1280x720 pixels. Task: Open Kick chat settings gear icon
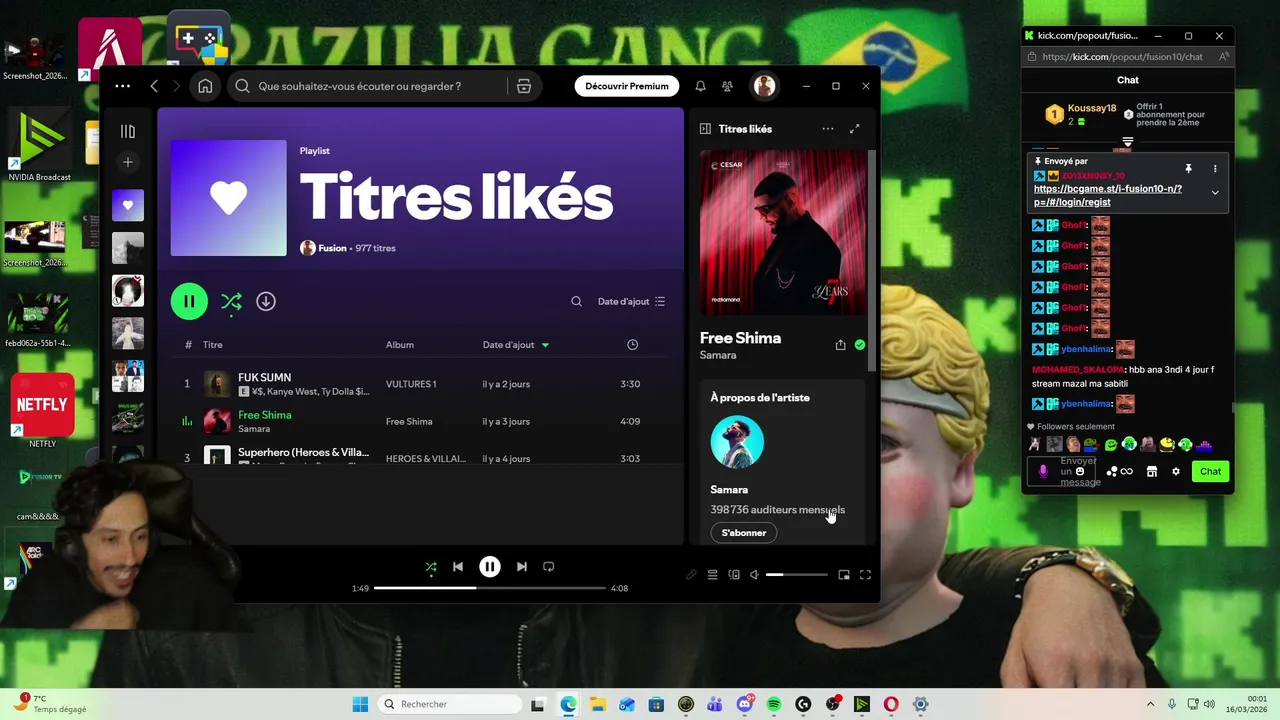1176,471
